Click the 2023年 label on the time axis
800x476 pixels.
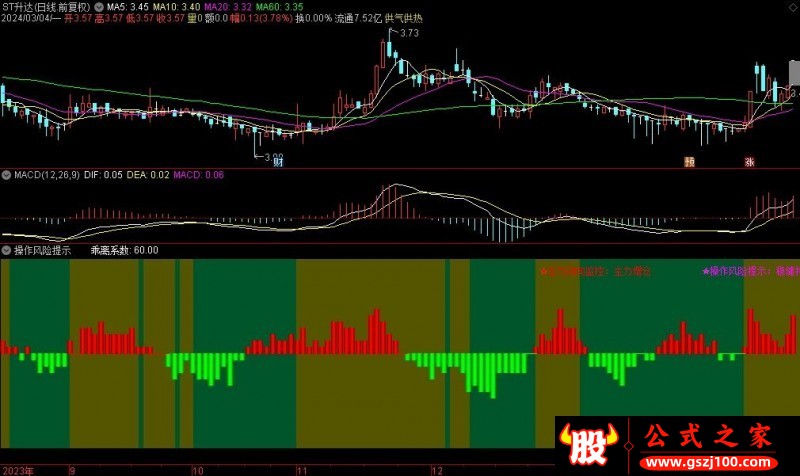[x=18, y=470]
